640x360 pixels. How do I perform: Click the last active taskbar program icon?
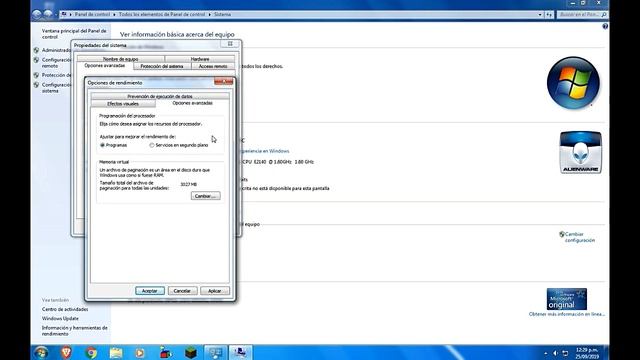click(x=240, y=352)
